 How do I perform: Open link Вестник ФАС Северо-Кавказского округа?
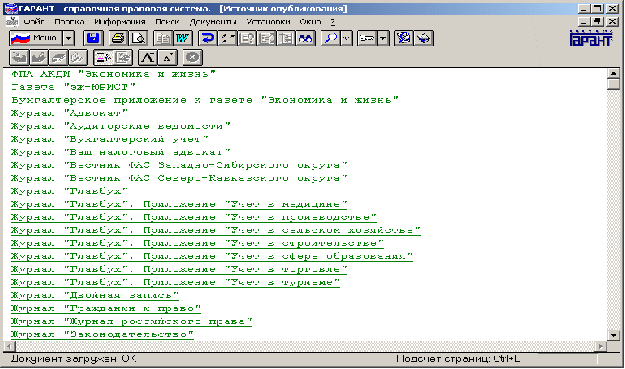pos(179,178)
